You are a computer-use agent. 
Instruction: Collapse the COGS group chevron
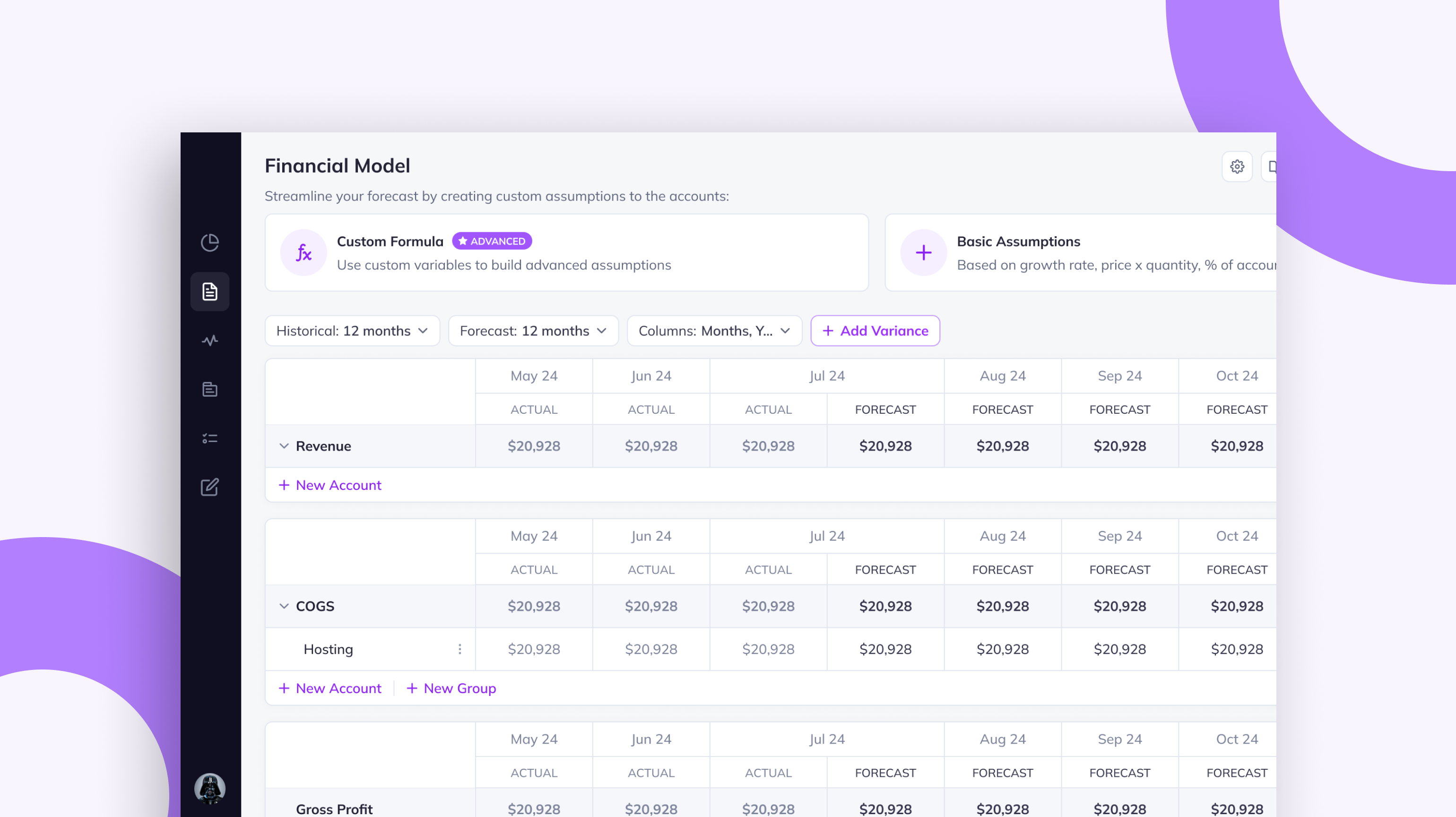tap(284, 606)
